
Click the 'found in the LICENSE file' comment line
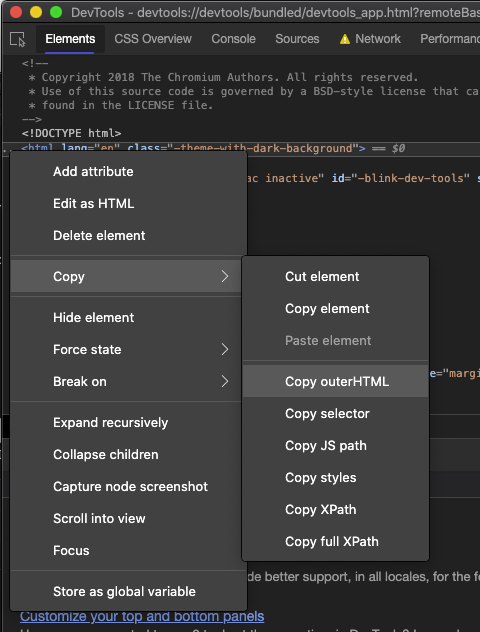(x=121, y=106)
